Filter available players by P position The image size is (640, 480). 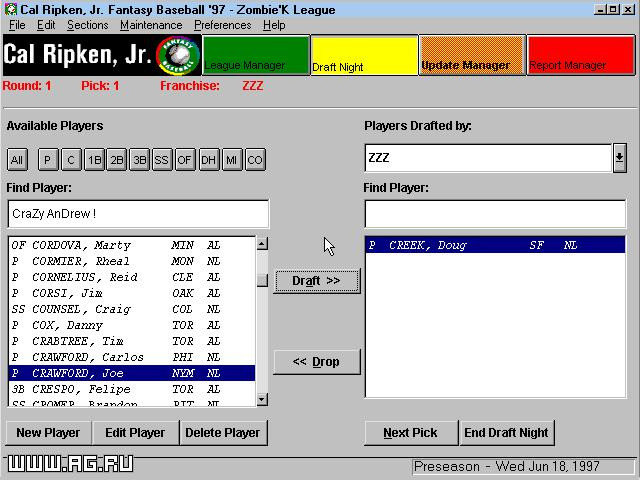pyautogui.click(x=48, y=160)
